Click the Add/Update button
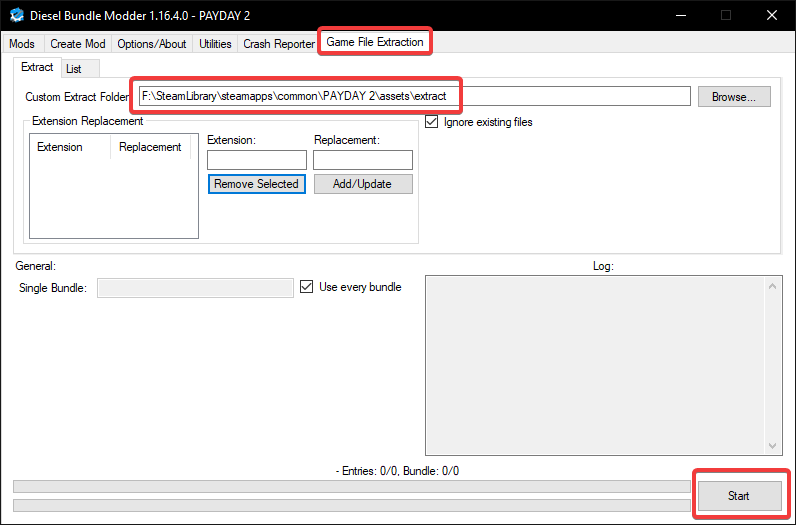 pos(363,184)
